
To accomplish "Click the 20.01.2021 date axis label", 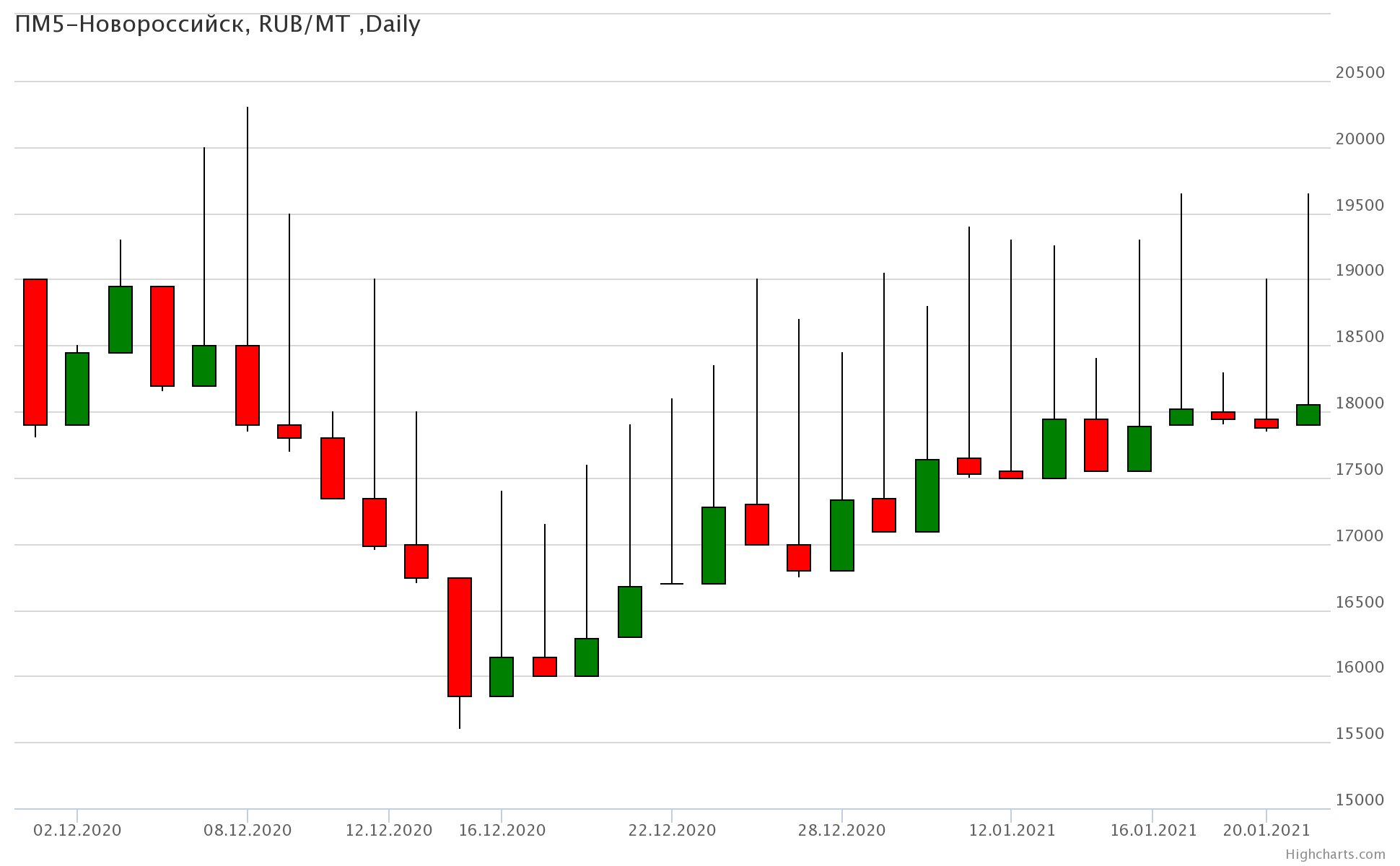I will point(1266,830).
